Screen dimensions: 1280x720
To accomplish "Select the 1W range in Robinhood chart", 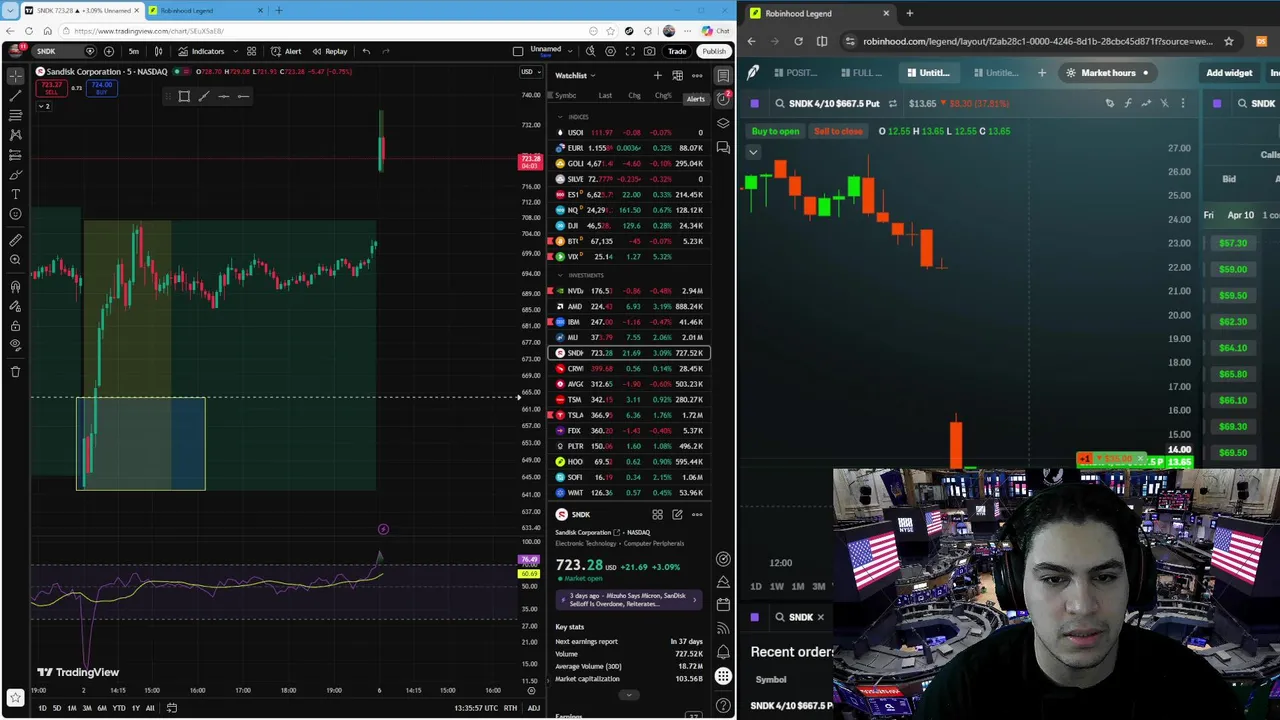I will [777, 586].
